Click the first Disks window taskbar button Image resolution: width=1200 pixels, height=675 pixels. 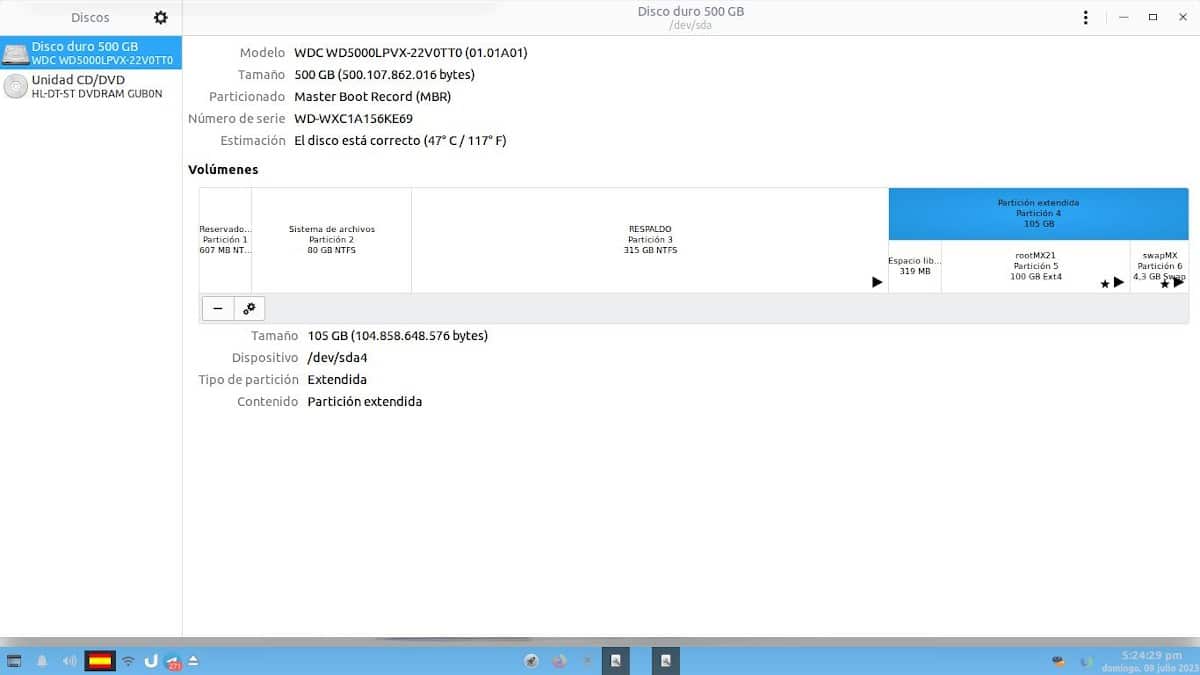616,660
